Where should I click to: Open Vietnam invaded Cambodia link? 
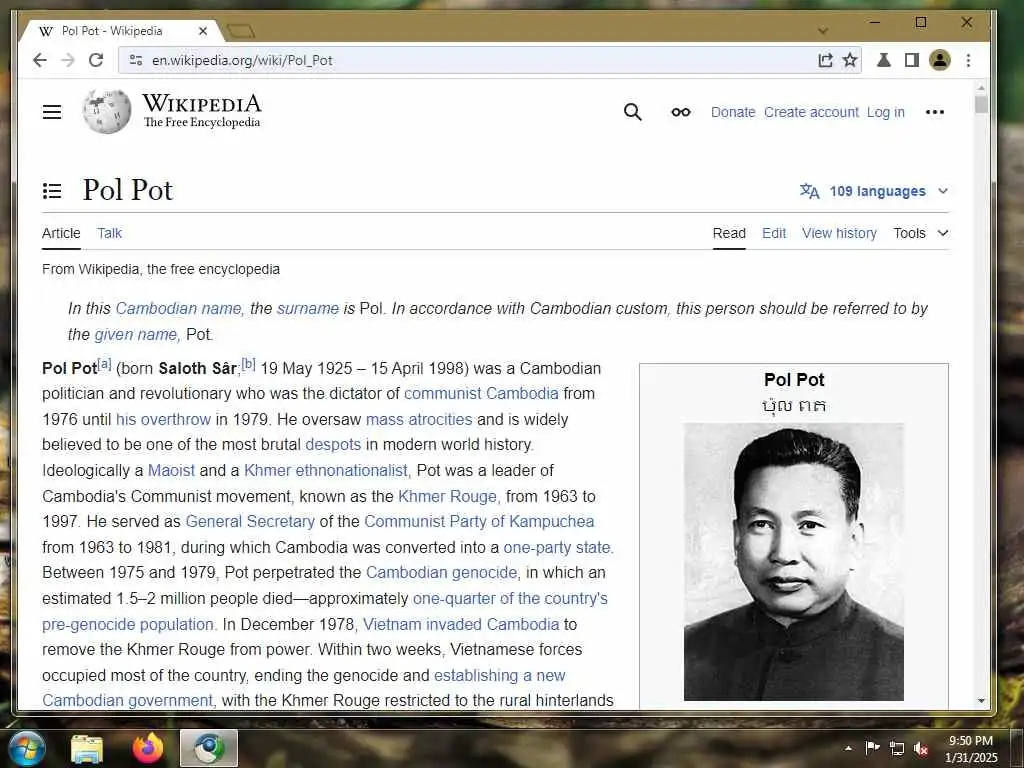461,624
